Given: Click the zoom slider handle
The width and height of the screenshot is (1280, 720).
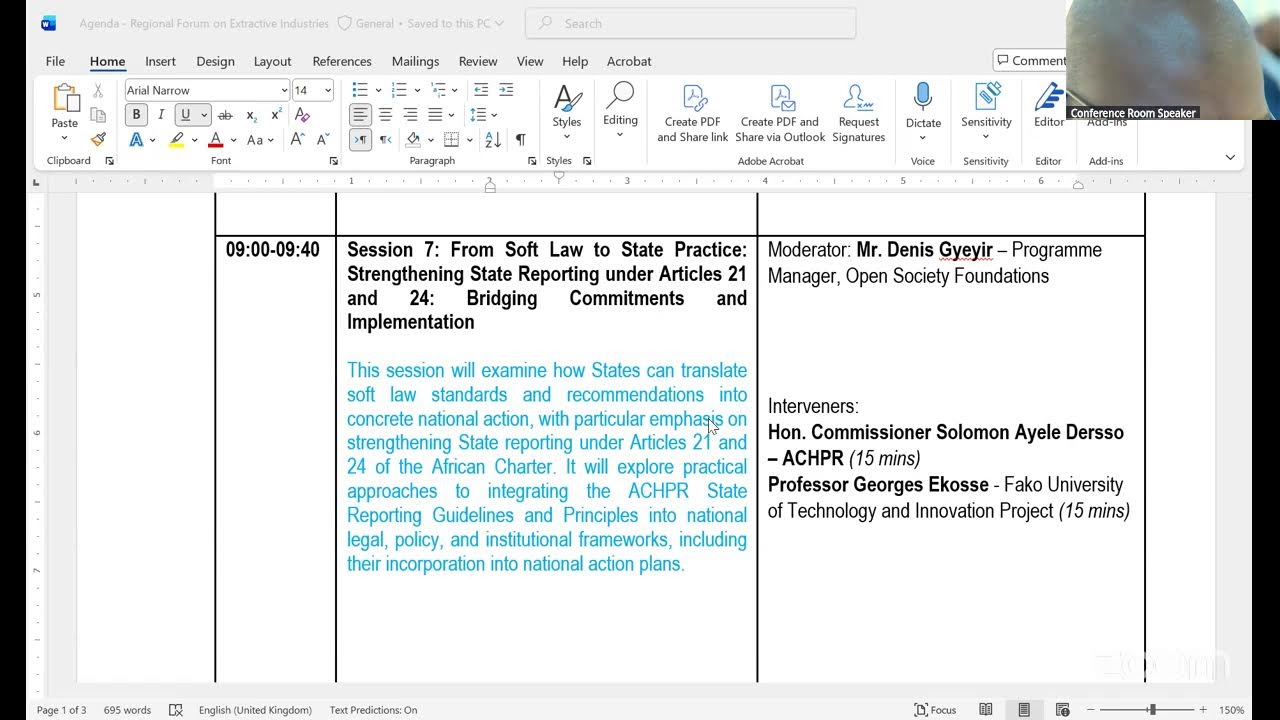Looking at the screenshot, I should coord(1152,710).
